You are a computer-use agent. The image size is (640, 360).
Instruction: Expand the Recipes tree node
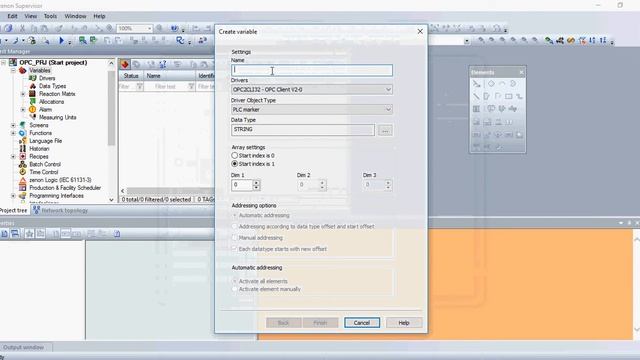[13, 156]
